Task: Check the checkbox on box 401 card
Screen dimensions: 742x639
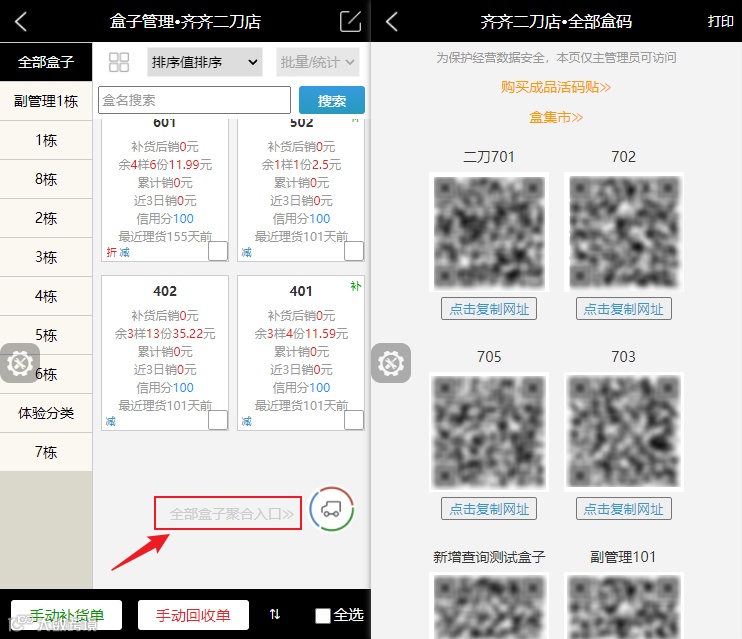Action: click(354, 420)
